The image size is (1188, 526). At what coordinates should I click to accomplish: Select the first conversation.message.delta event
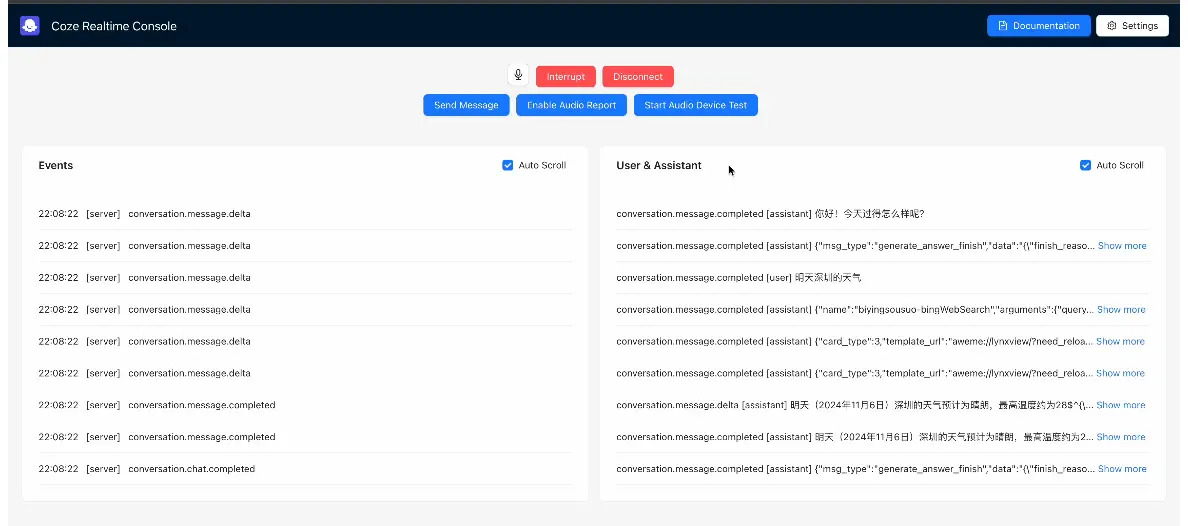coord(305,214)
